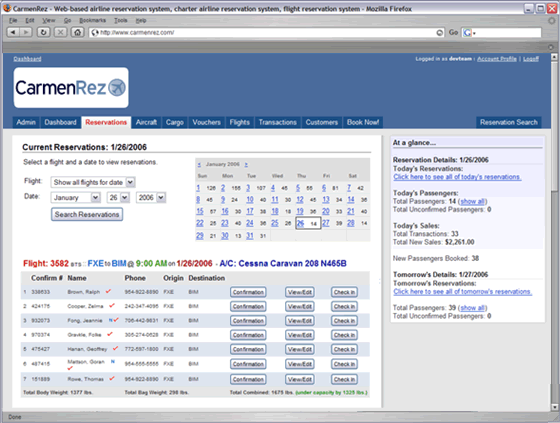This screenshot has width=560, height=423.
Task: Click blue N marker beside Mattson, Goran
Action: tap(112, 362)
